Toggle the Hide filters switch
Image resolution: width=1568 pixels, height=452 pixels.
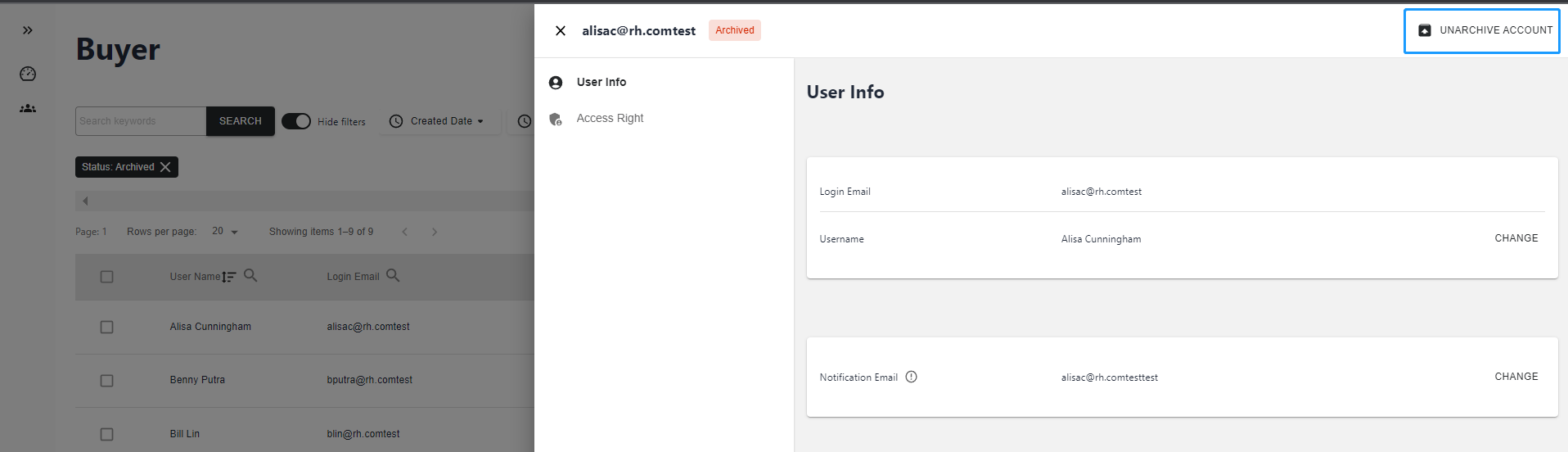point(296,121)
